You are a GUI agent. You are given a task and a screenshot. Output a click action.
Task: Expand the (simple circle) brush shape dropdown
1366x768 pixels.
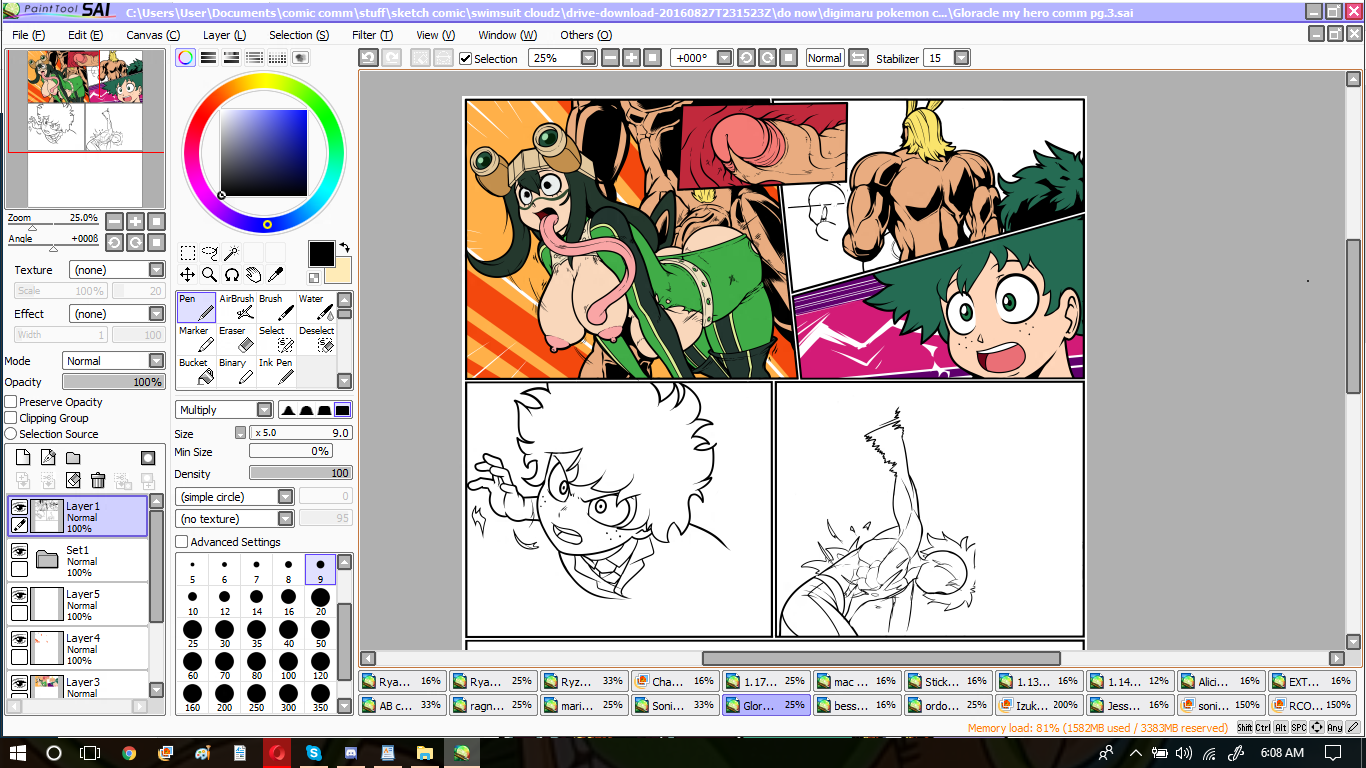pos(234,497)
